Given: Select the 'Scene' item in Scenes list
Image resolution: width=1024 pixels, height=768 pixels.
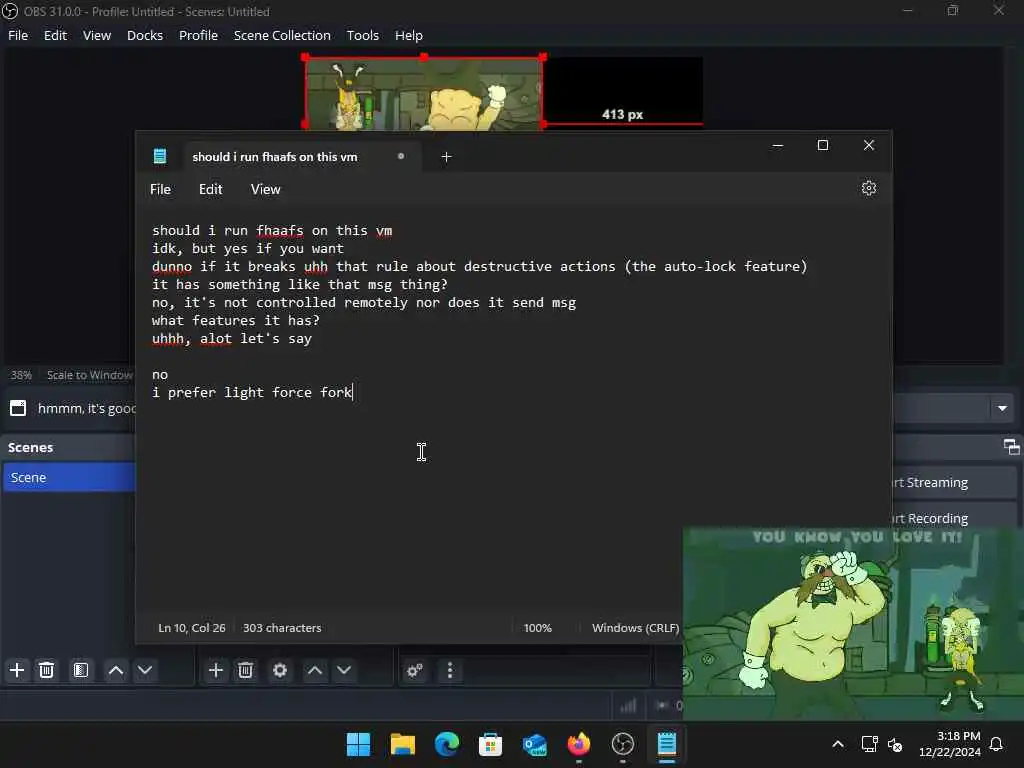Looking at the screenshot, I should [69, 477].
